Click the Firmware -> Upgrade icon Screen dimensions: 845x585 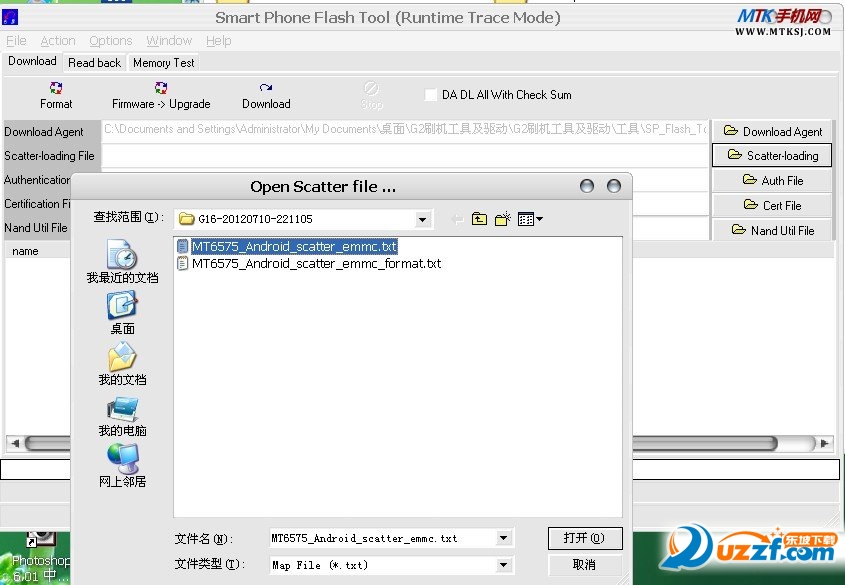click(x=161, y=88)
